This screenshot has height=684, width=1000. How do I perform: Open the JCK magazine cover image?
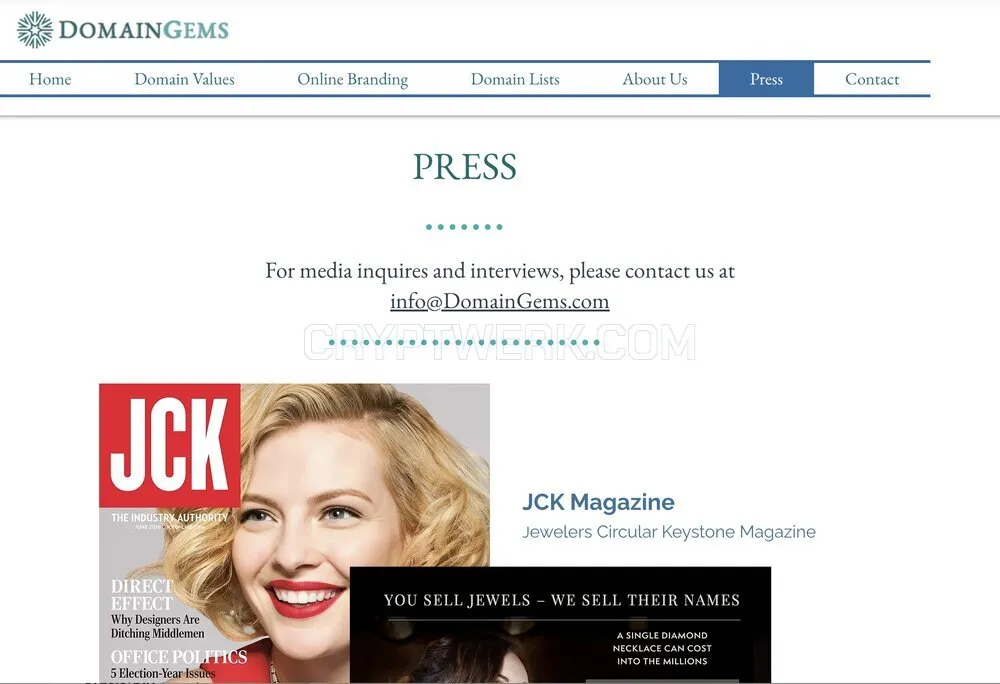294,533
